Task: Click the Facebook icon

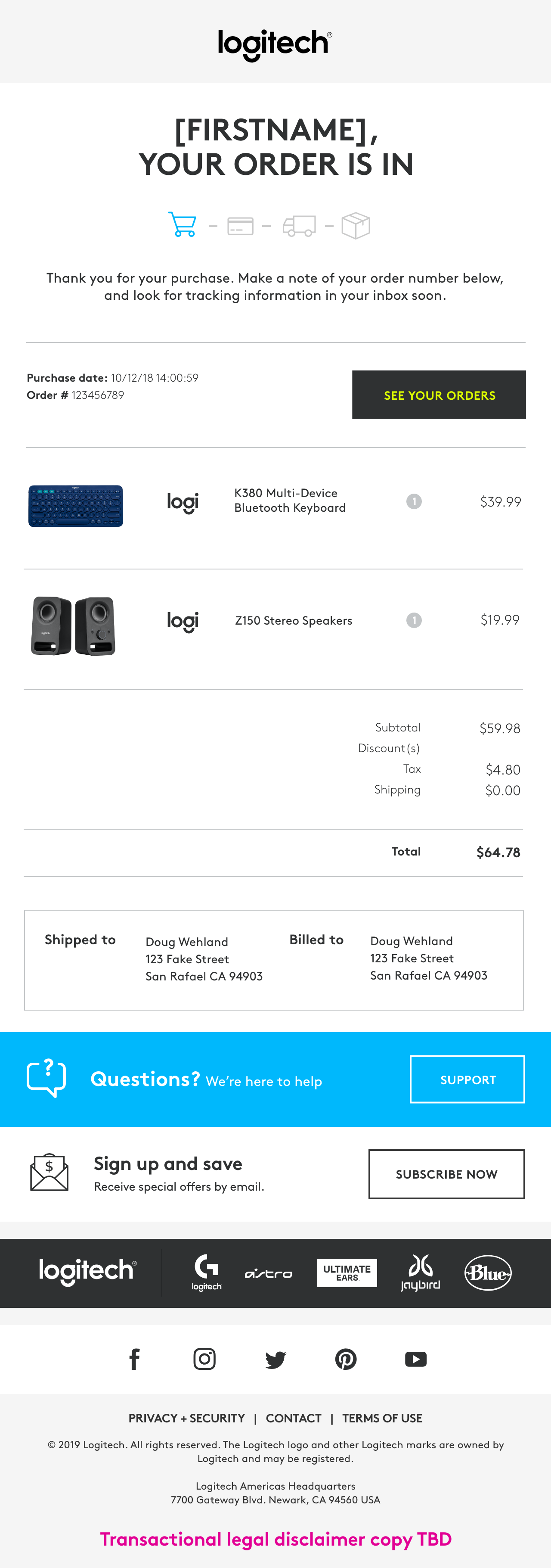Action: pyautogui.click(x=134, y=1359)
